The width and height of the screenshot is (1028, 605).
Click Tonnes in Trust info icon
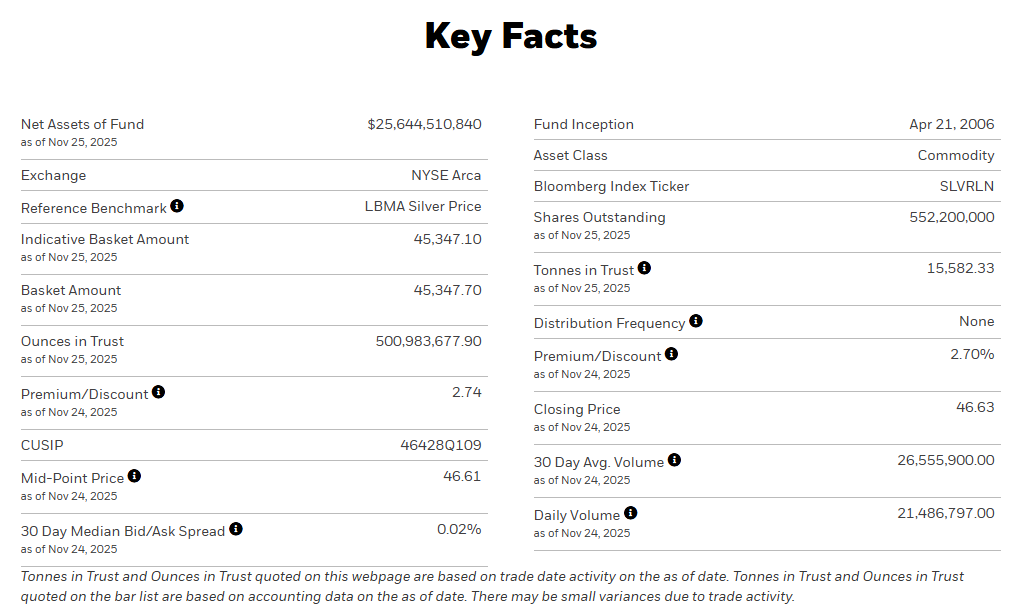[x=644, y=268]
